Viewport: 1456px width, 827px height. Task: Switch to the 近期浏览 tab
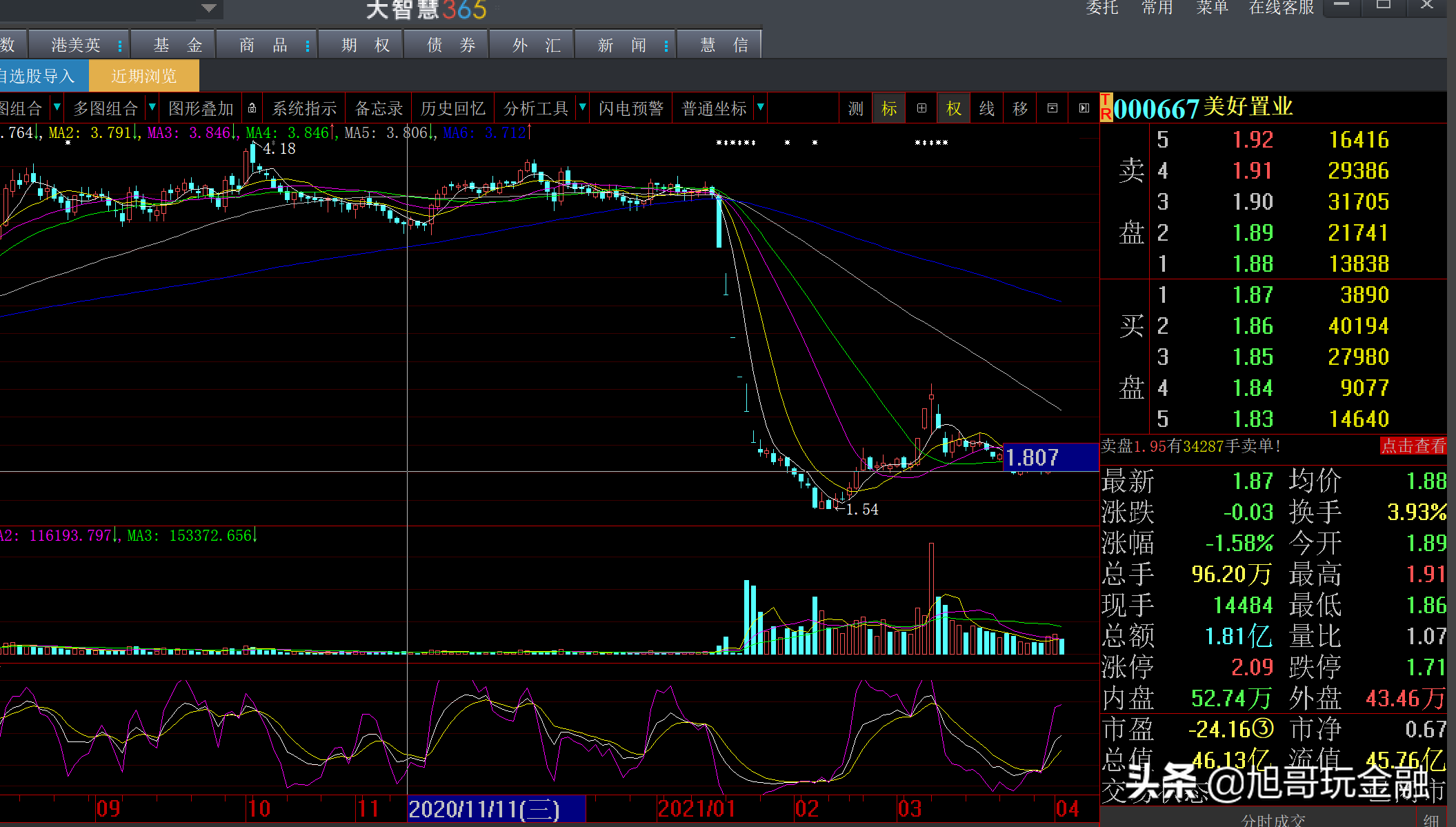coord(144,76)
